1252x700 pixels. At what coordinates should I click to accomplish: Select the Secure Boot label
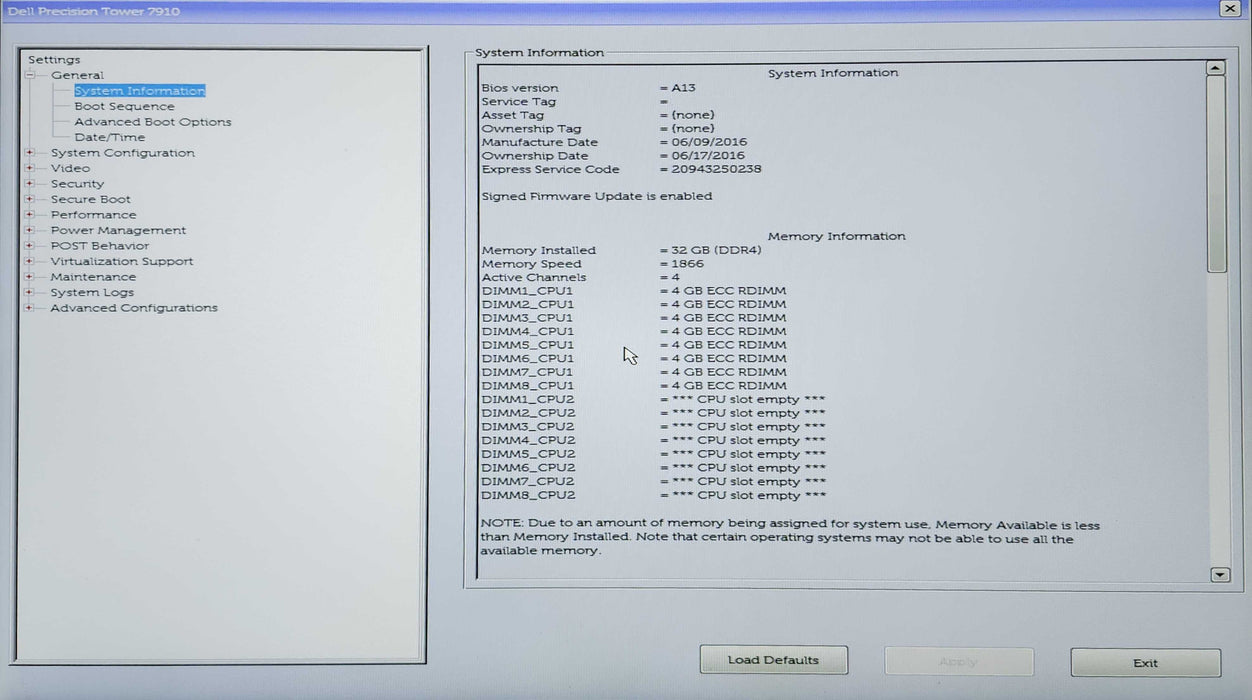click(x=91, y=199)
